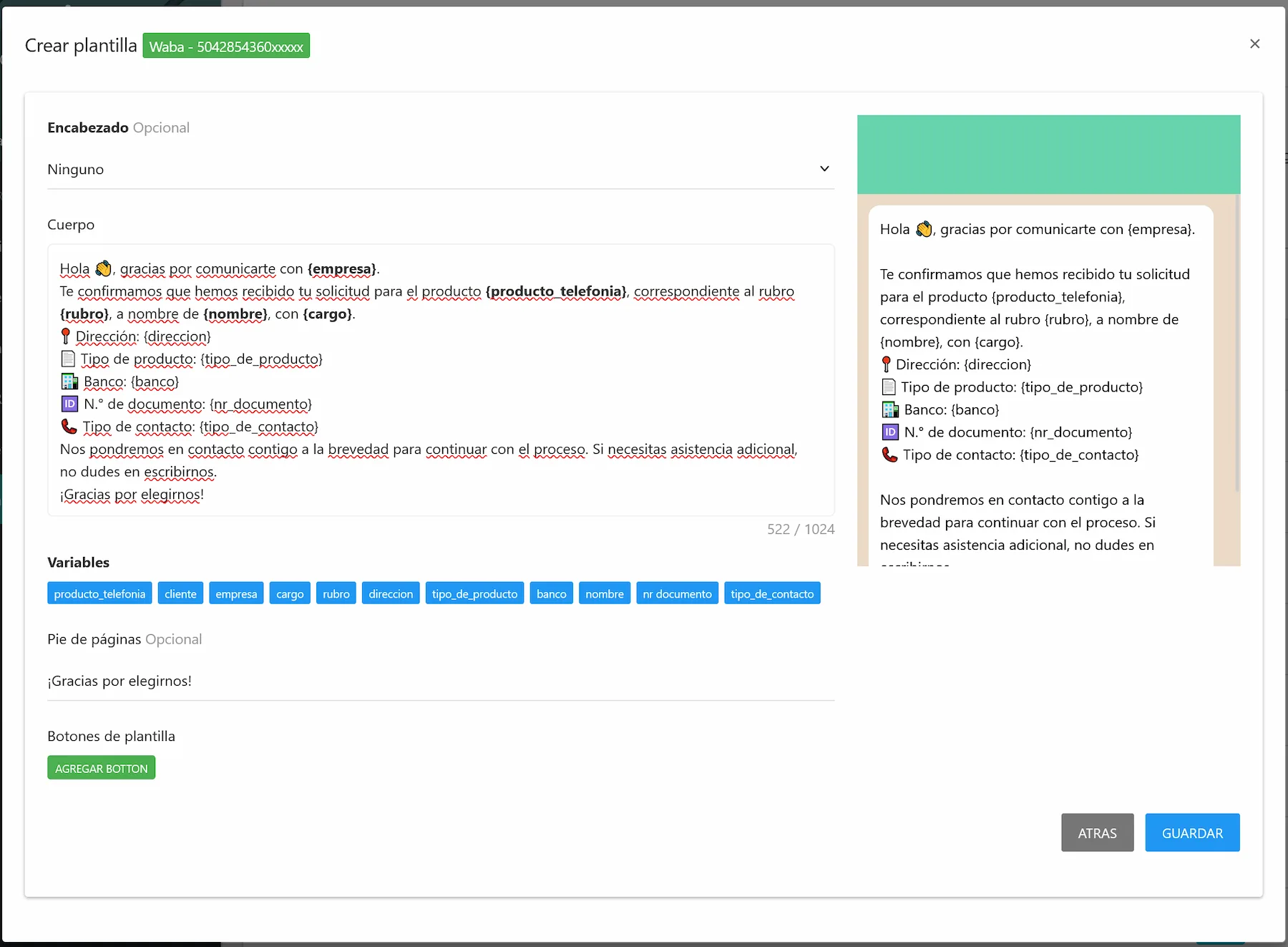The width and height of the screenshot is (1288, 947).
Task: Insert the cliente variable chip
Action: [180, 593]
